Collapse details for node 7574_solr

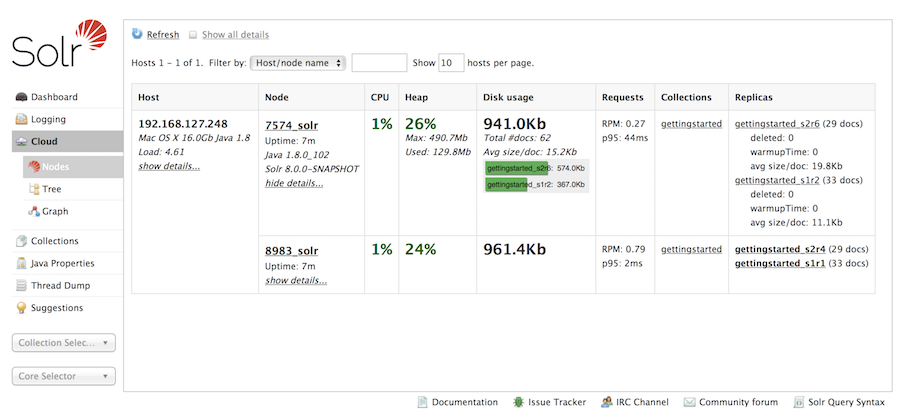[287, 182]
